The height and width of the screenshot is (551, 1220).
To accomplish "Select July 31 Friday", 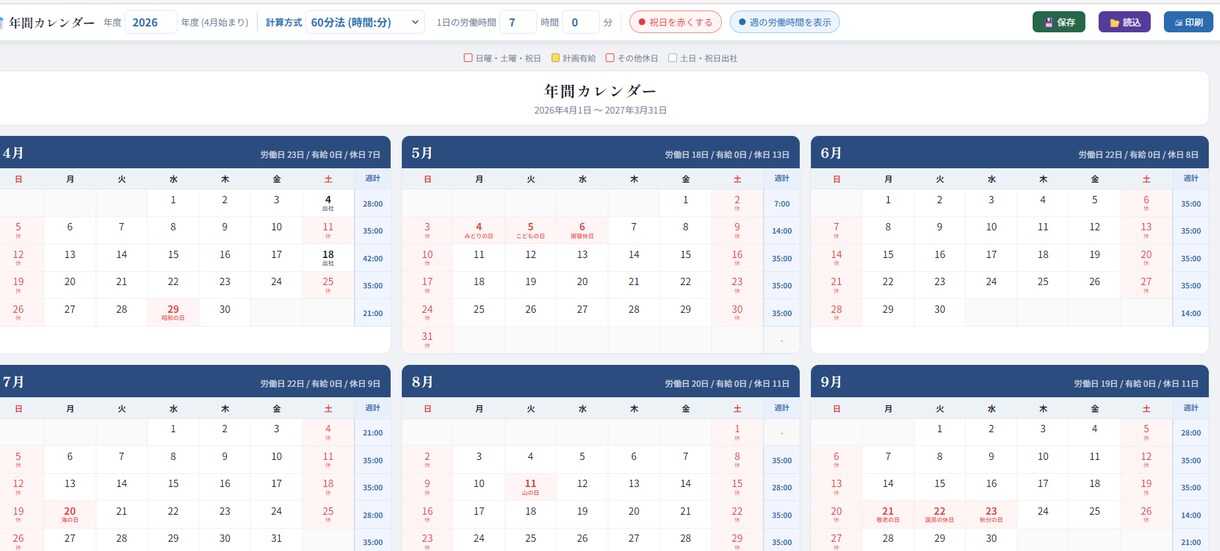I will 277,538.
